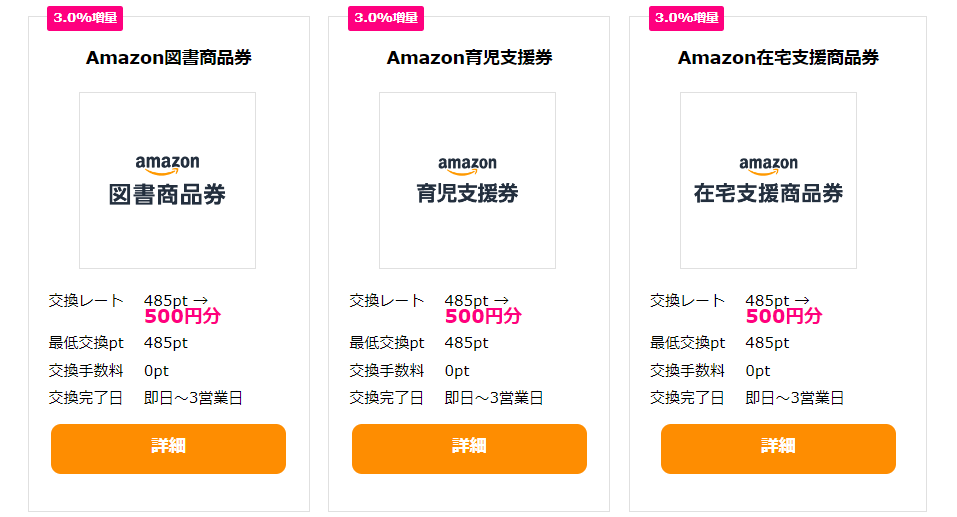Open details for Amazon在宅支援商品券

[778, 449]
